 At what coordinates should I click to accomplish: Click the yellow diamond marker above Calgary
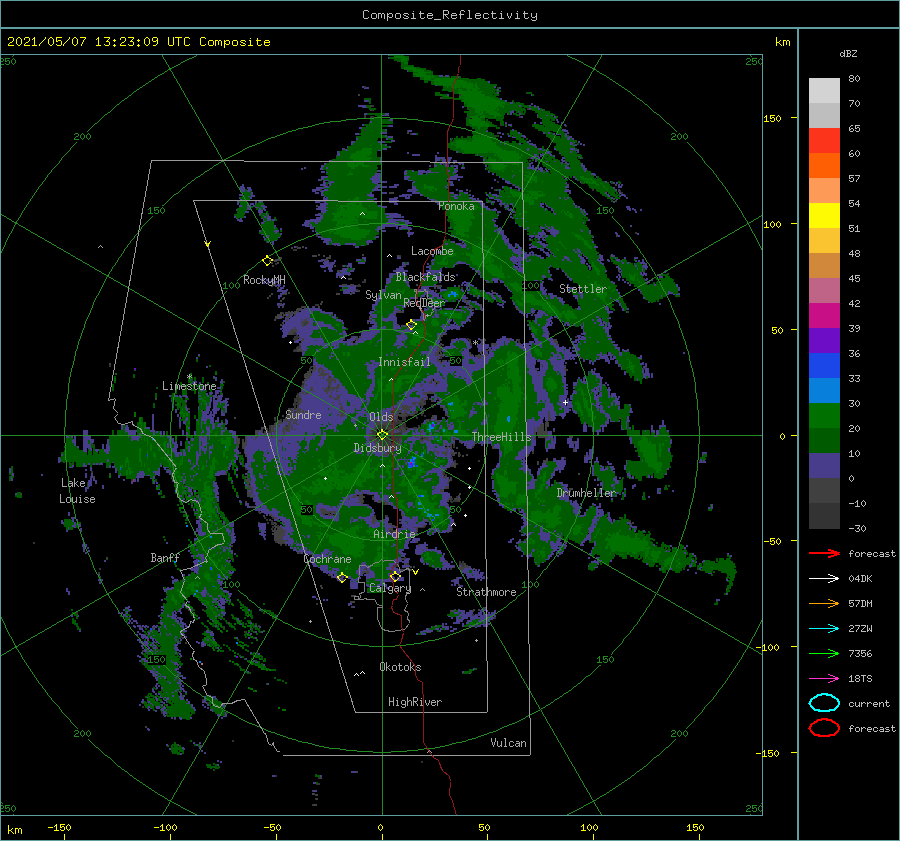(x=395, y=576)
